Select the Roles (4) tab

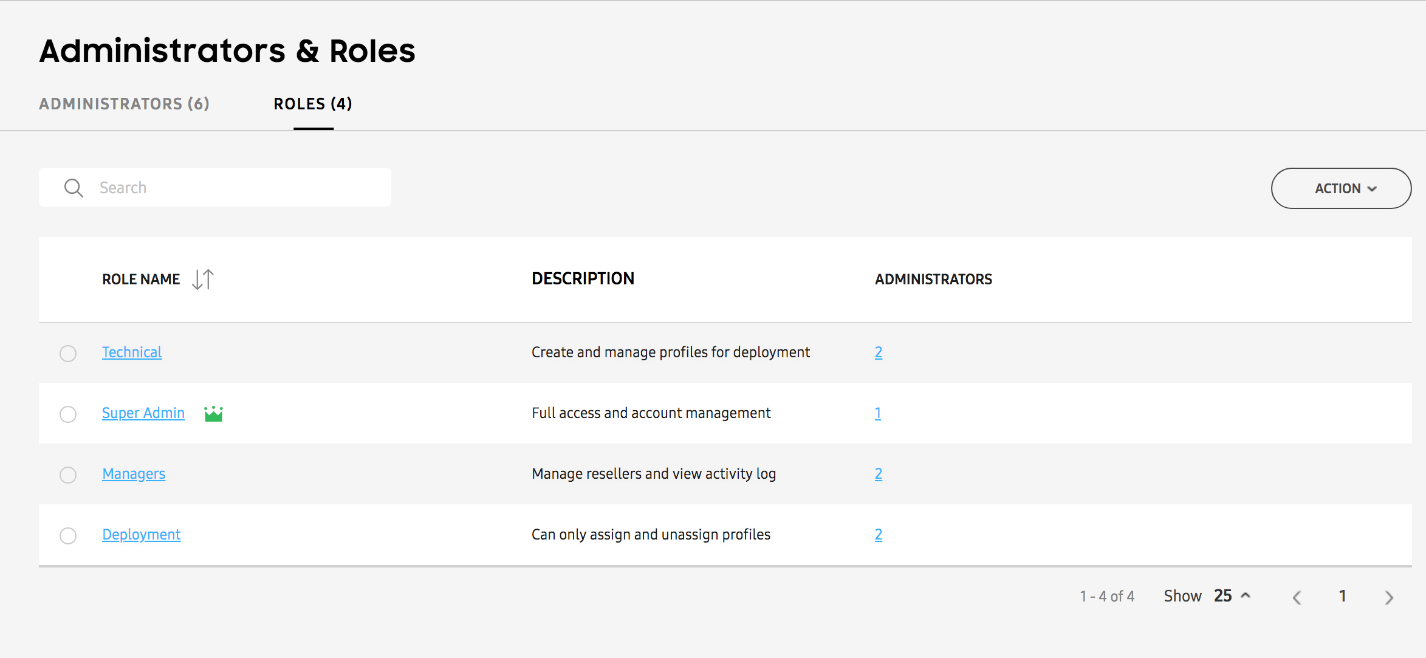click(x=313, y=104)
